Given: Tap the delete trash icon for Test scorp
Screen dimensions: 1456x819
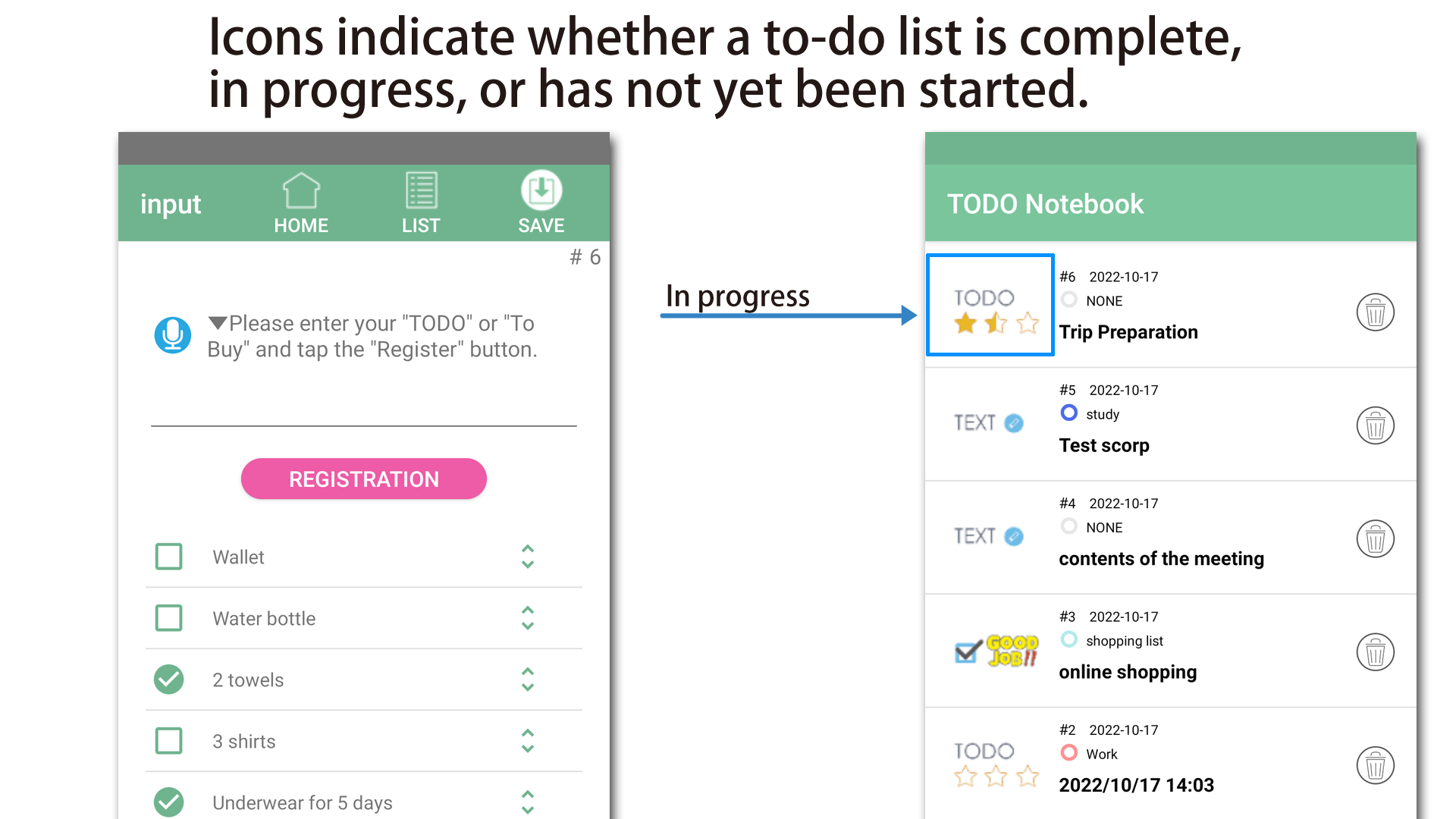Looking at the screenshot, I should [1374, 424].
